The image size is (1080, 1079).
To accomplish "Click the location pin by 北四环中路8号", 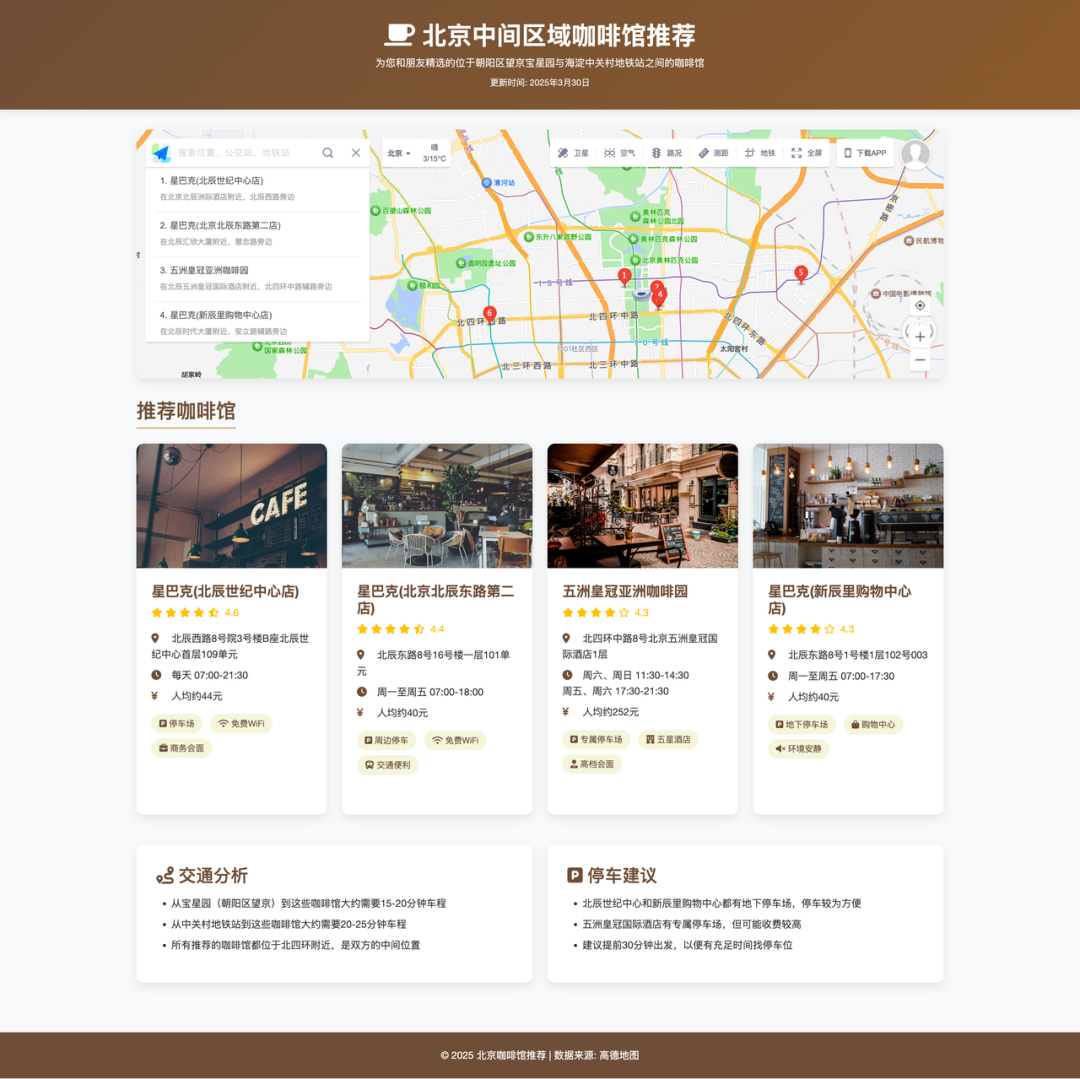I will tap(566, 638).
